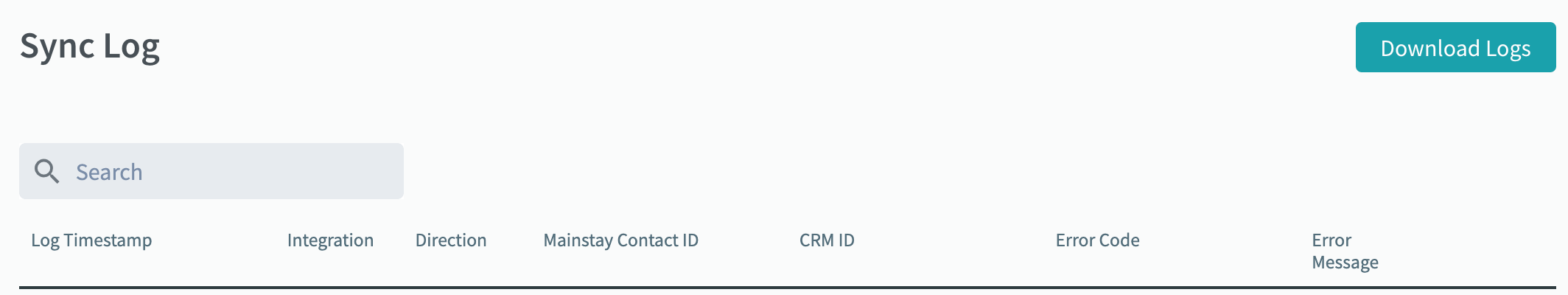
Task: Select the Mainstay Contact ID header
Action: pos(620,240)
